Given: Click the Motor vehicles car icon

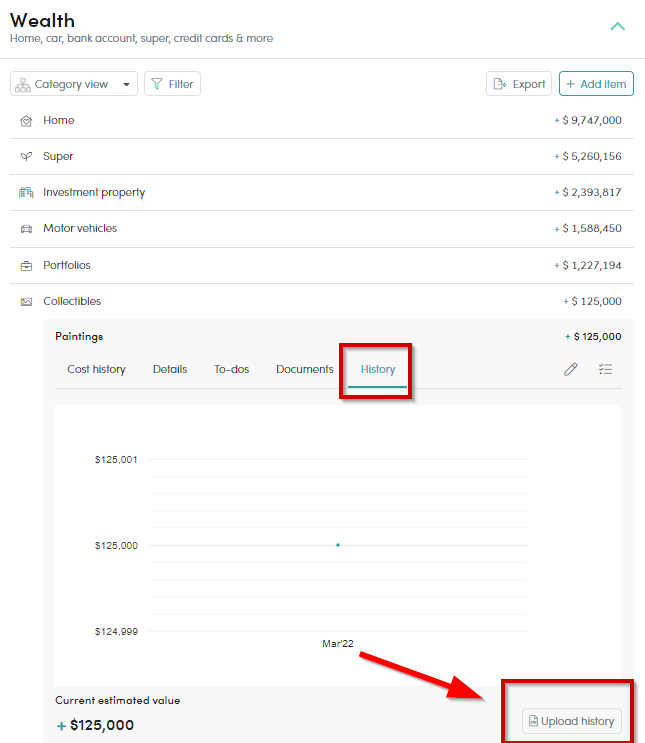Looking at the screenshot, I should tap(27, 229).
